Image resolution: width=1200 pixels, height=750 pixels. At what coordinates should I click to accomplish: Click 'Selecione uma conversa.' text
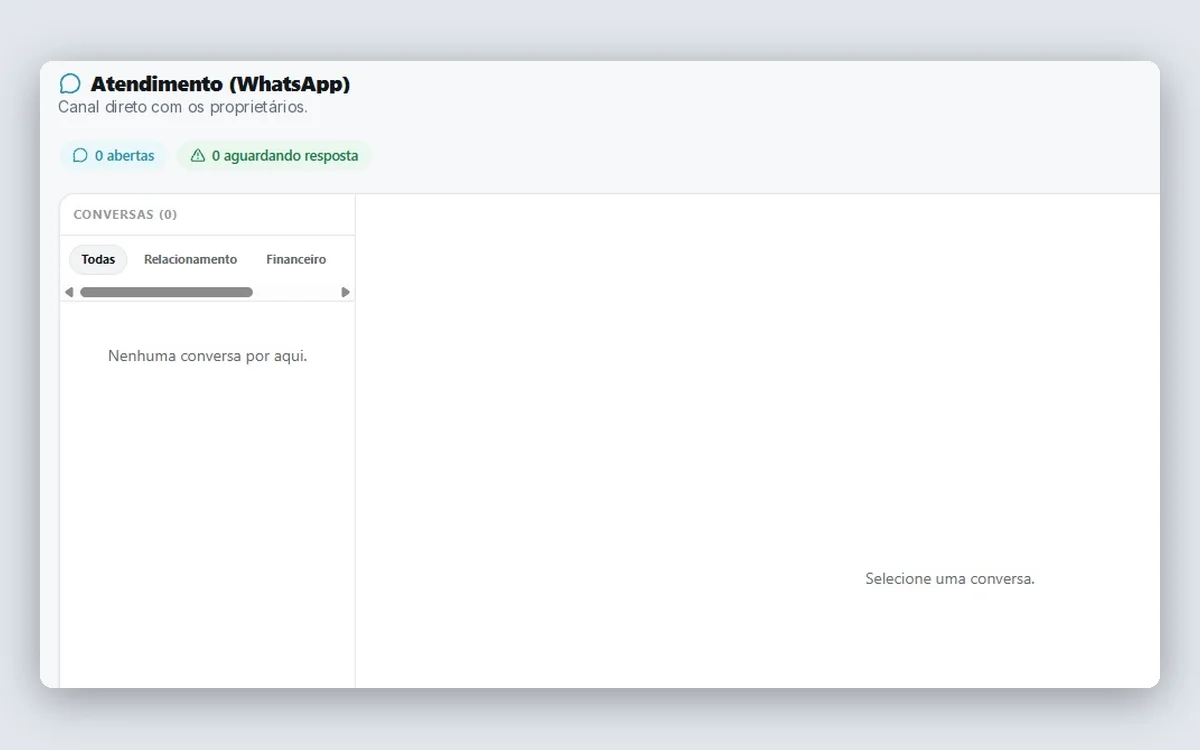pos(950,579)
